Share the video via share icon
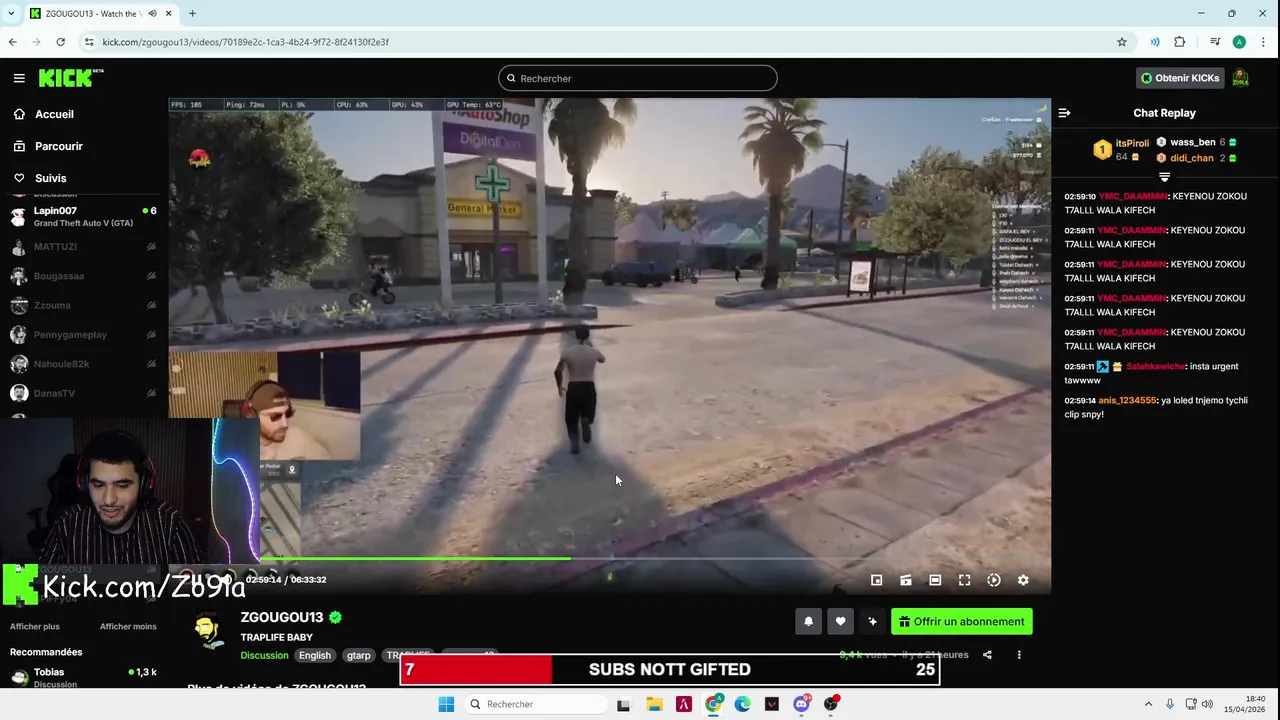Image resolution: width=1280 pixels, height=720 pixels. pyautogui.click(x=987, y=655)
